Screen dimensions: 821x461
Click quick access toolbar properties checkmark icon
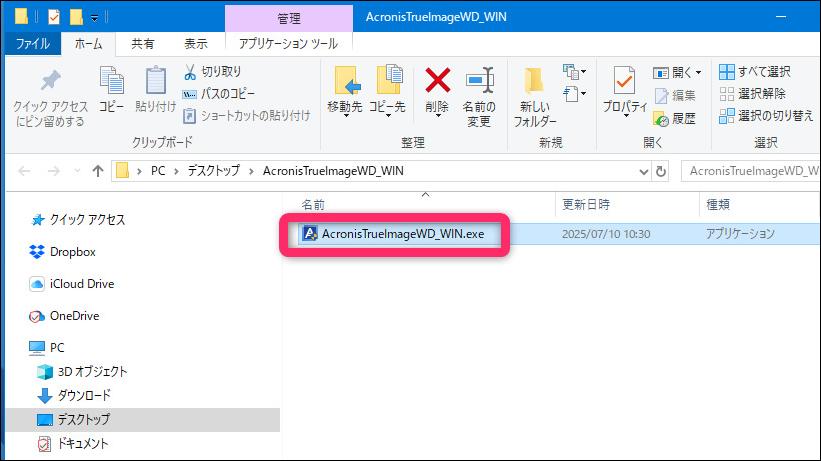[x=54, y=17]
